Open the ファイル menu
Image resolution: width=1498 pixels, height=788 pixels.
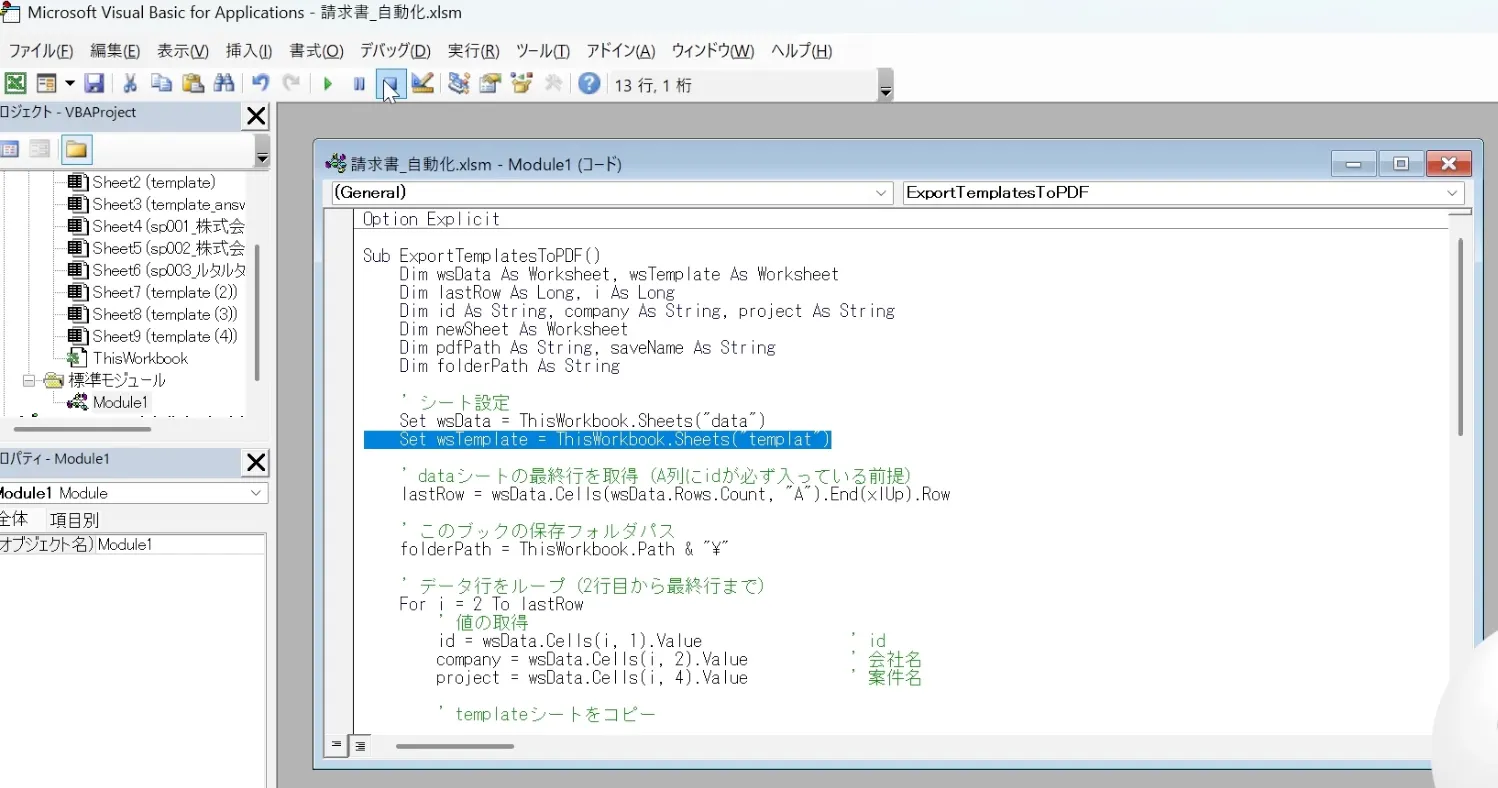point(41,51)
